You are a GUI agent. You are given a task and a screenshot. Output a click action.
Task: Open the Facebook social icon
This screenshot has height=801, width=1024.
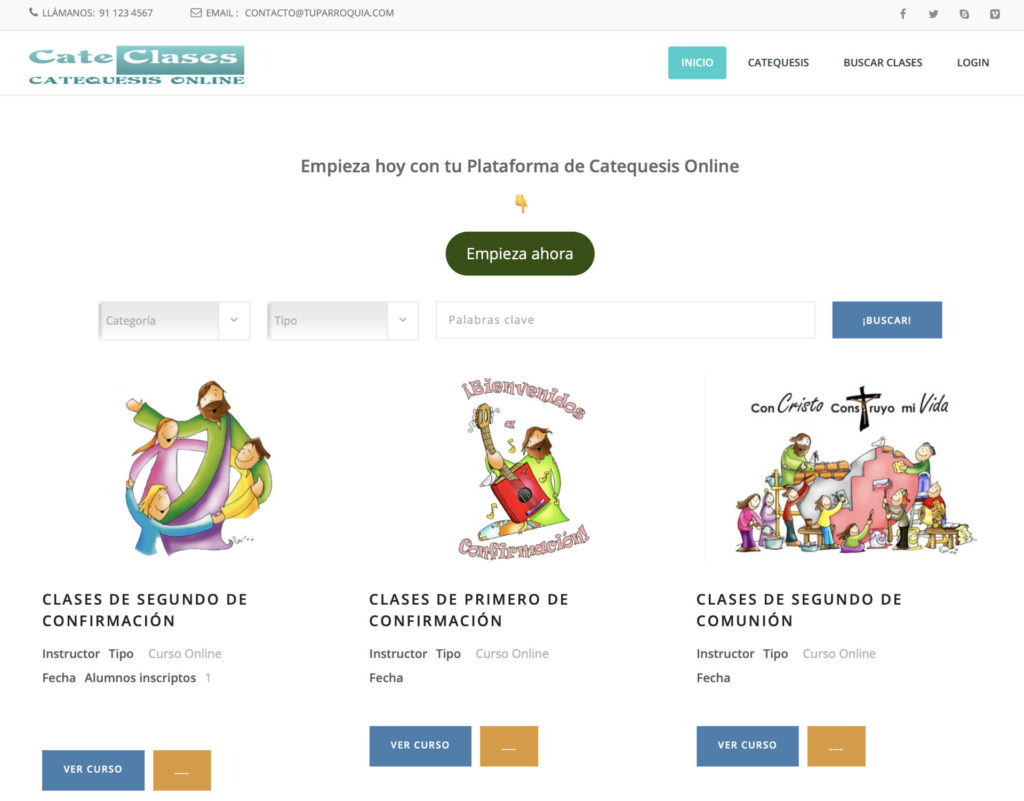903,14
